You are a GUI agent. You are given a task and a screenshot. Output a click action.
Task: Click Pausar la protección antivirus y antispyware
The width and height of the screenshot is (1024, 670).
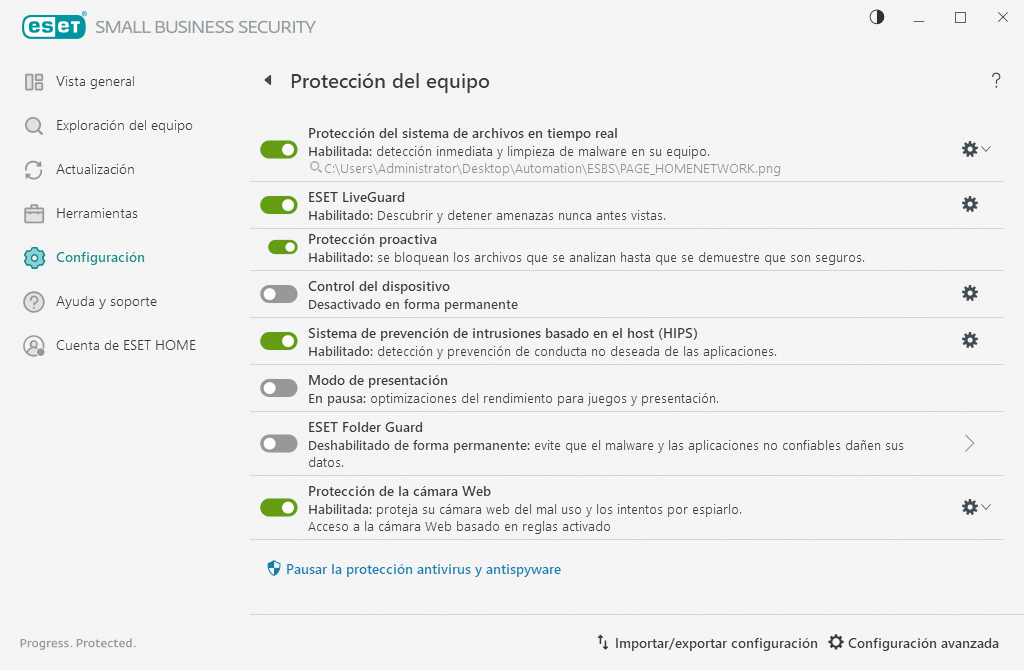(423, 569)
